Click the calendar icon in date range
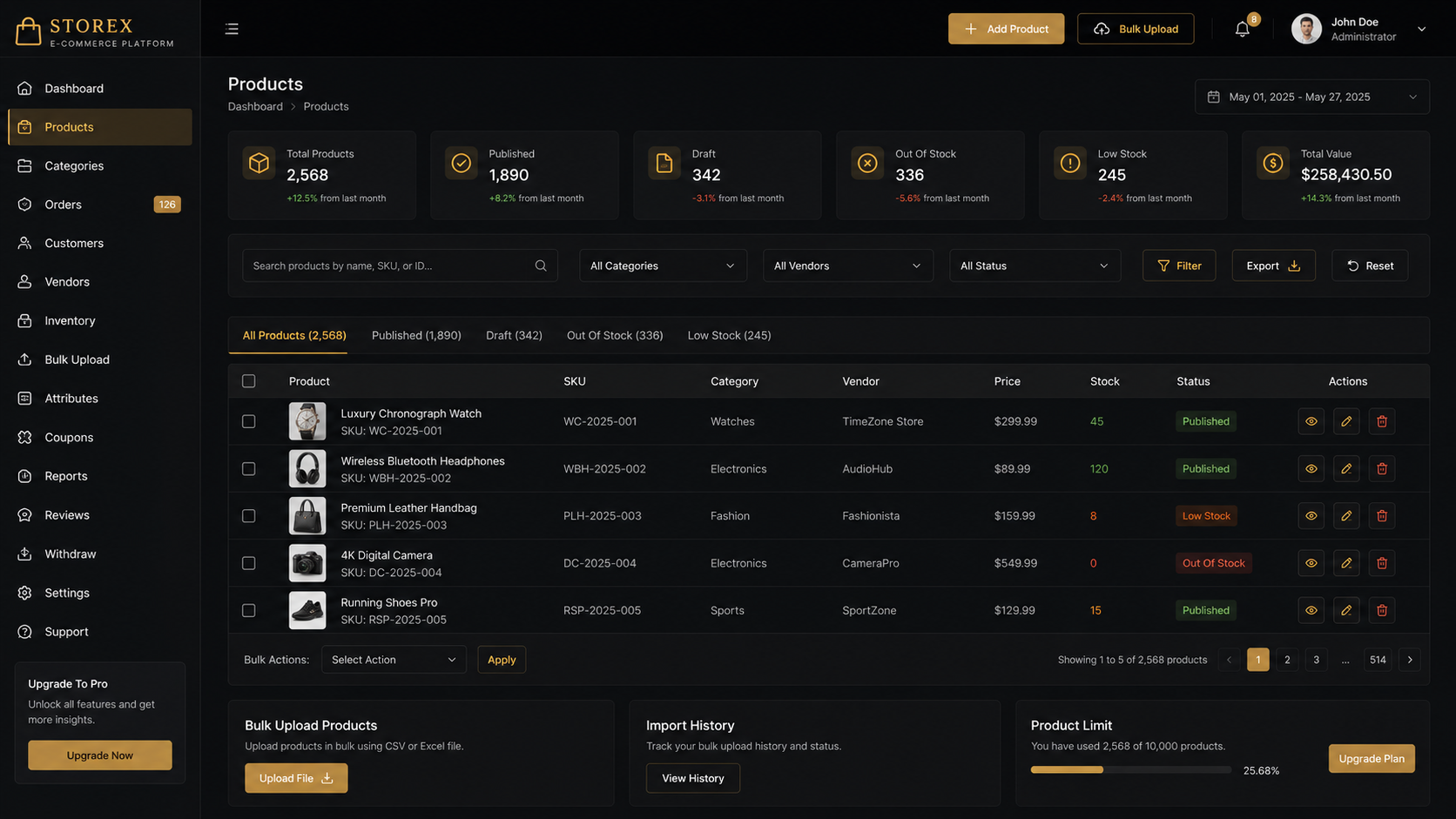The height and width of the screenshot is (819, 1456). 1213,97
